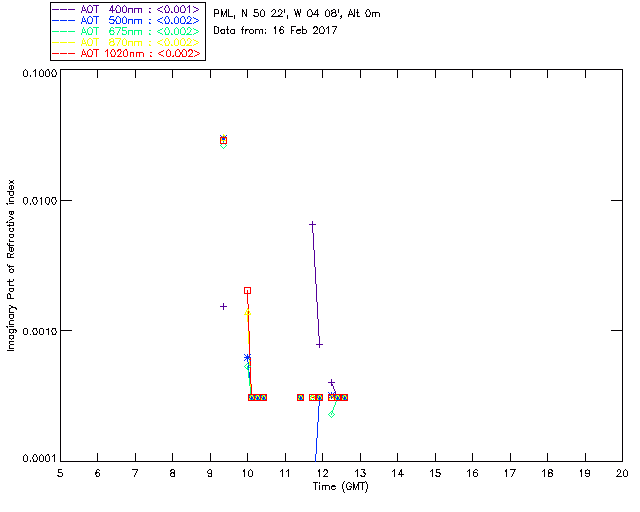Click the x-axis tick label 14
Screen dimensions: 640x512
point(398,474)
